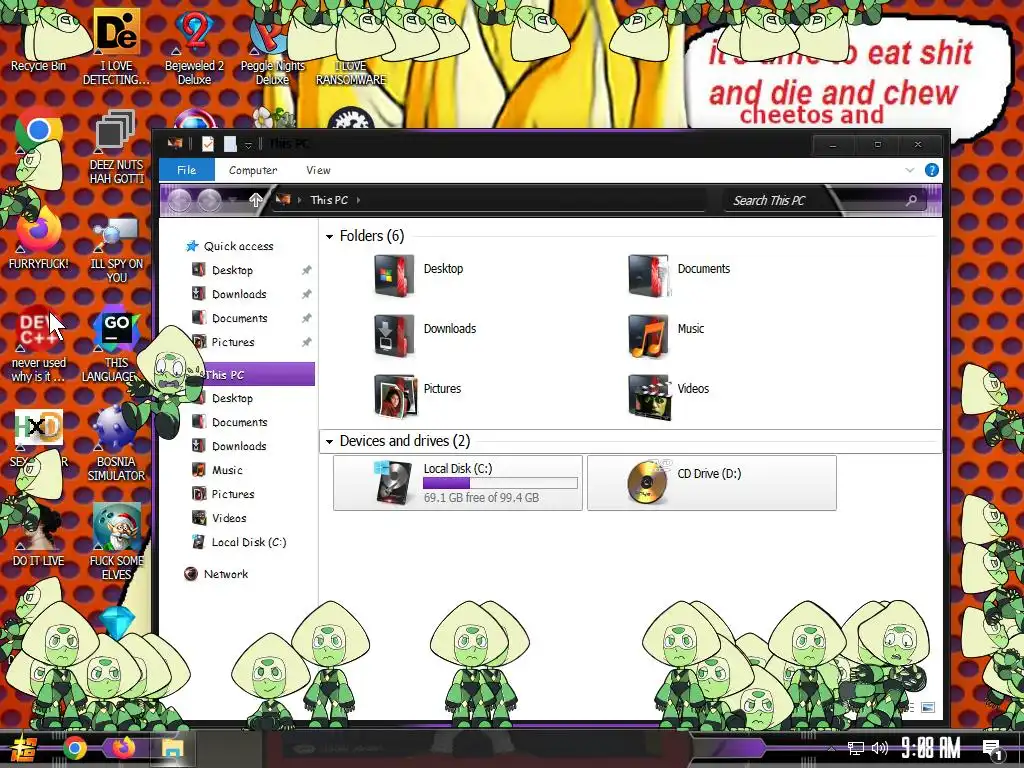Viewport: 1024px width, 768px height.
Task: Click the search magnifier icon
Action: [912, 200]
